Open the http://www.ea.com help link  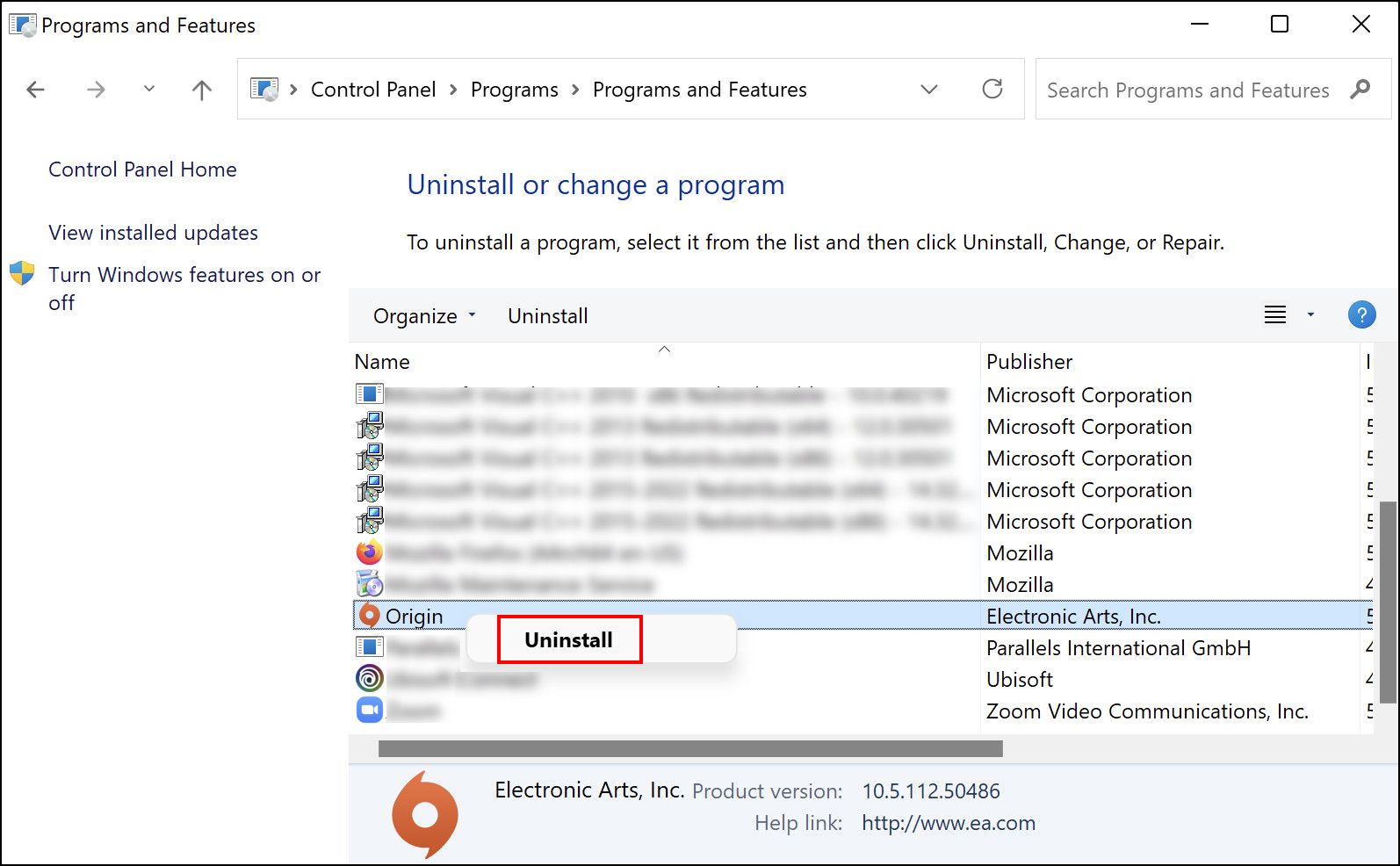pos(949,823)
